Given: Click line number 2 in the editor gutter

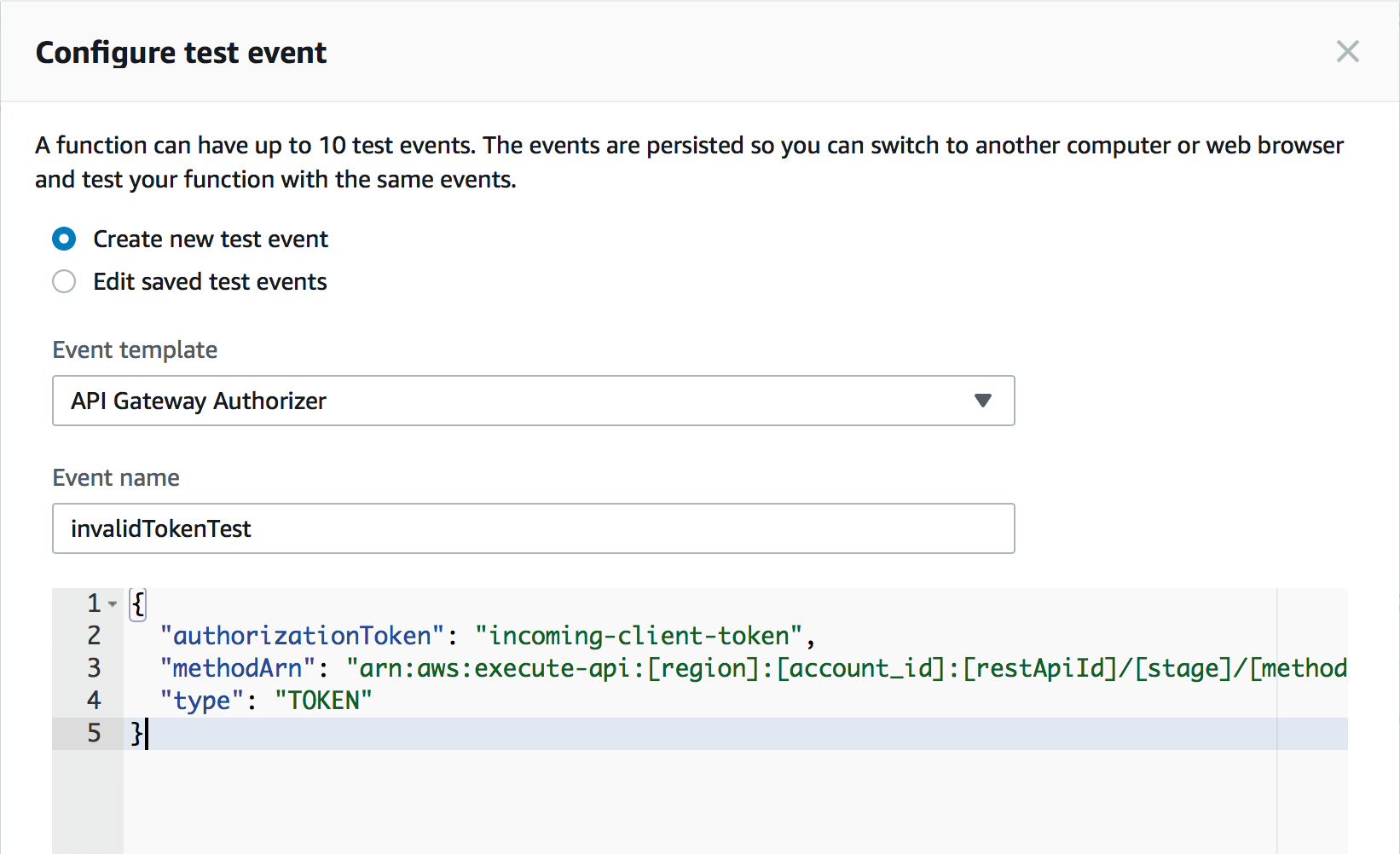Looking at the screenshot, I should click(x=94, y=636).
